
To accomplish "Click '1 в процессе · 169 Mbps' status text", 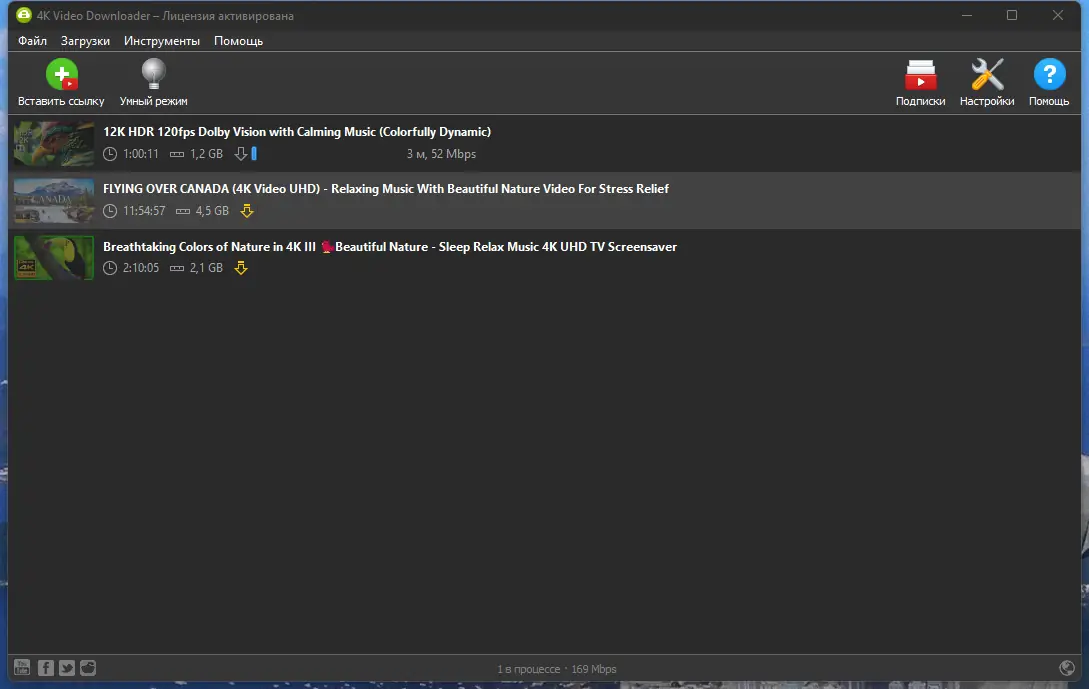I will [x=557, y=669].
